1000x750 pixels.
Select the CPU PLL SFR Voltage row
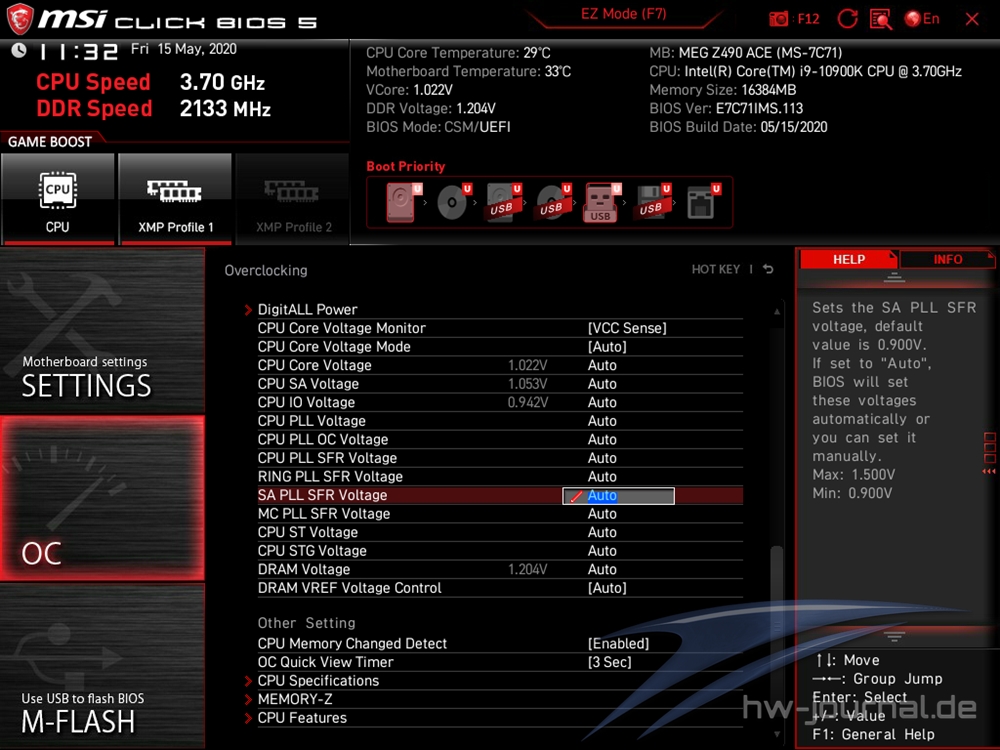(x=500, y=458)
